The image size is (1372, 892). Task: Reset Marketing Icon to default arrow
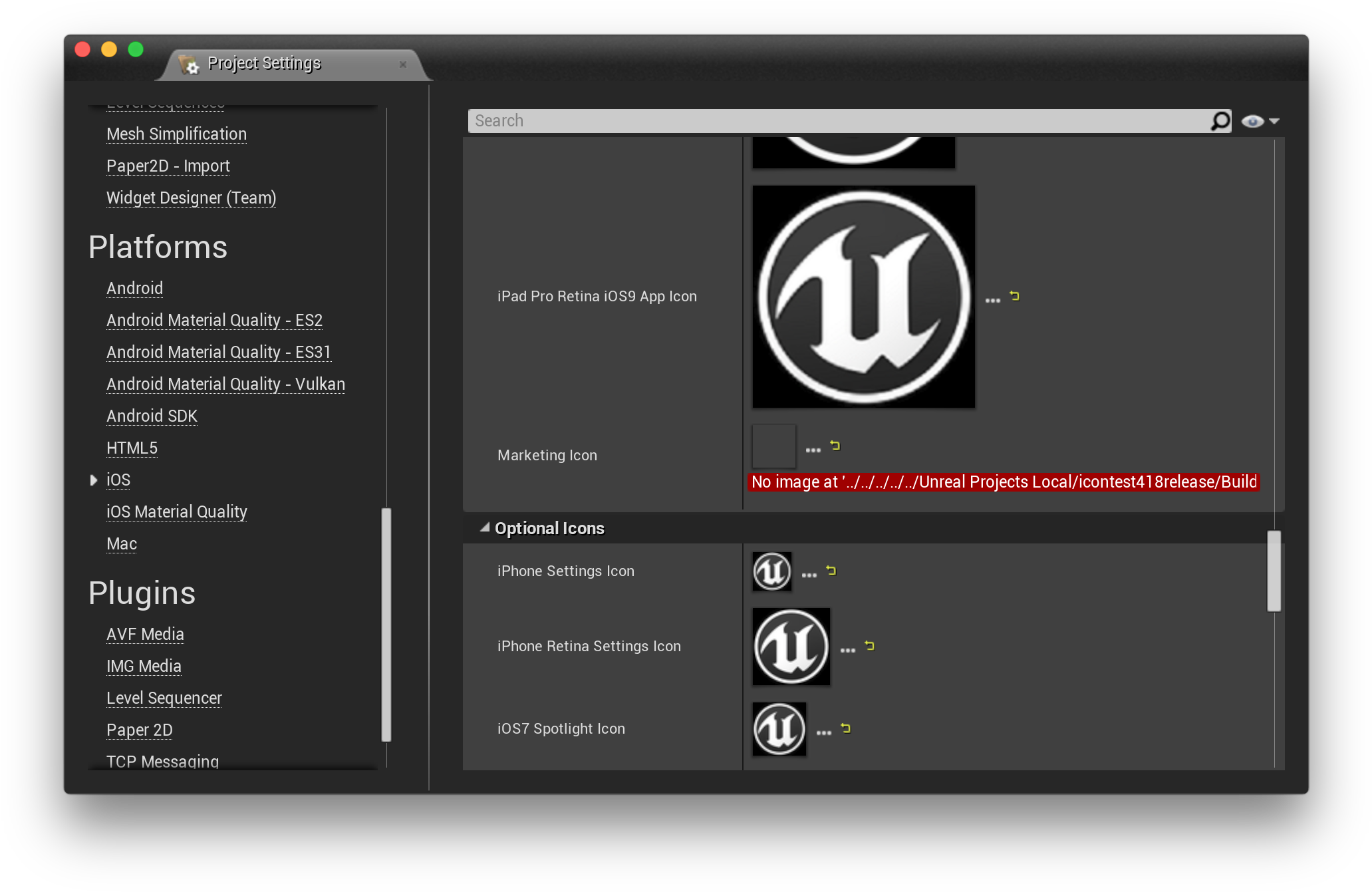click(x=835, y=446)
